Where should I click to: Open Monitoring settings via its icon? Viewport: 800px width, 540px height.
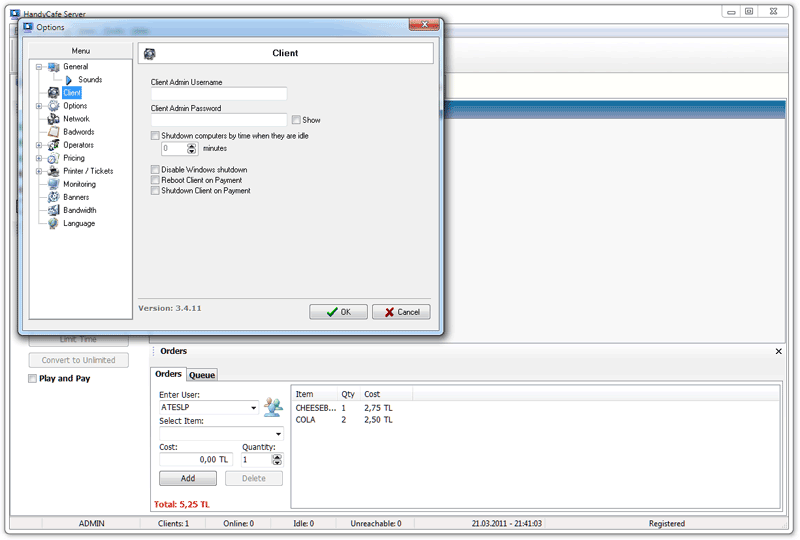[x=53, y=184]
